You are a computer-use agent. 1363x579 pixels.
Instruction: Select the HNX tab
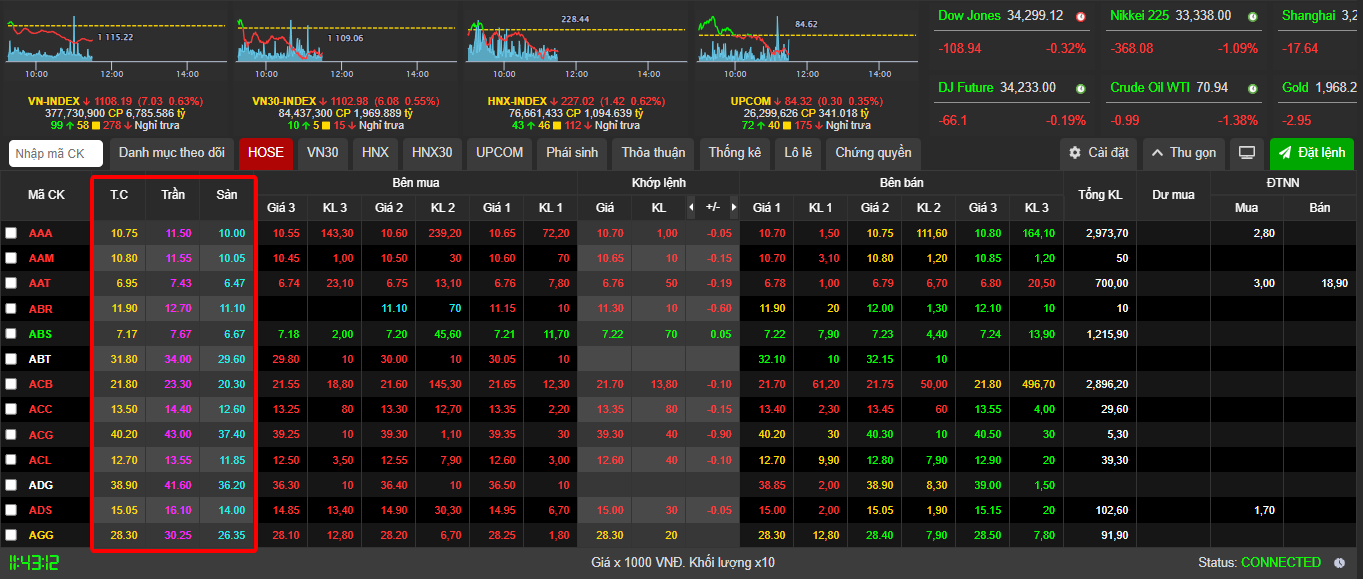pos(375,153)
